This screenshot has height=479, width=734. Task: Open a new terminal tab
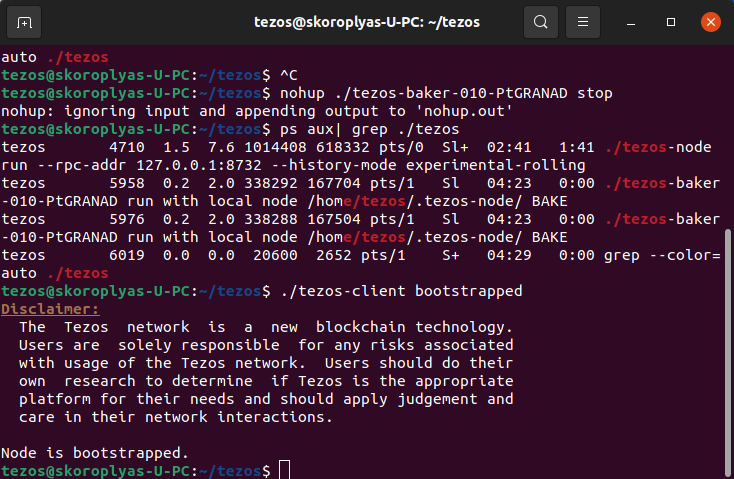[x=24, y=22]
